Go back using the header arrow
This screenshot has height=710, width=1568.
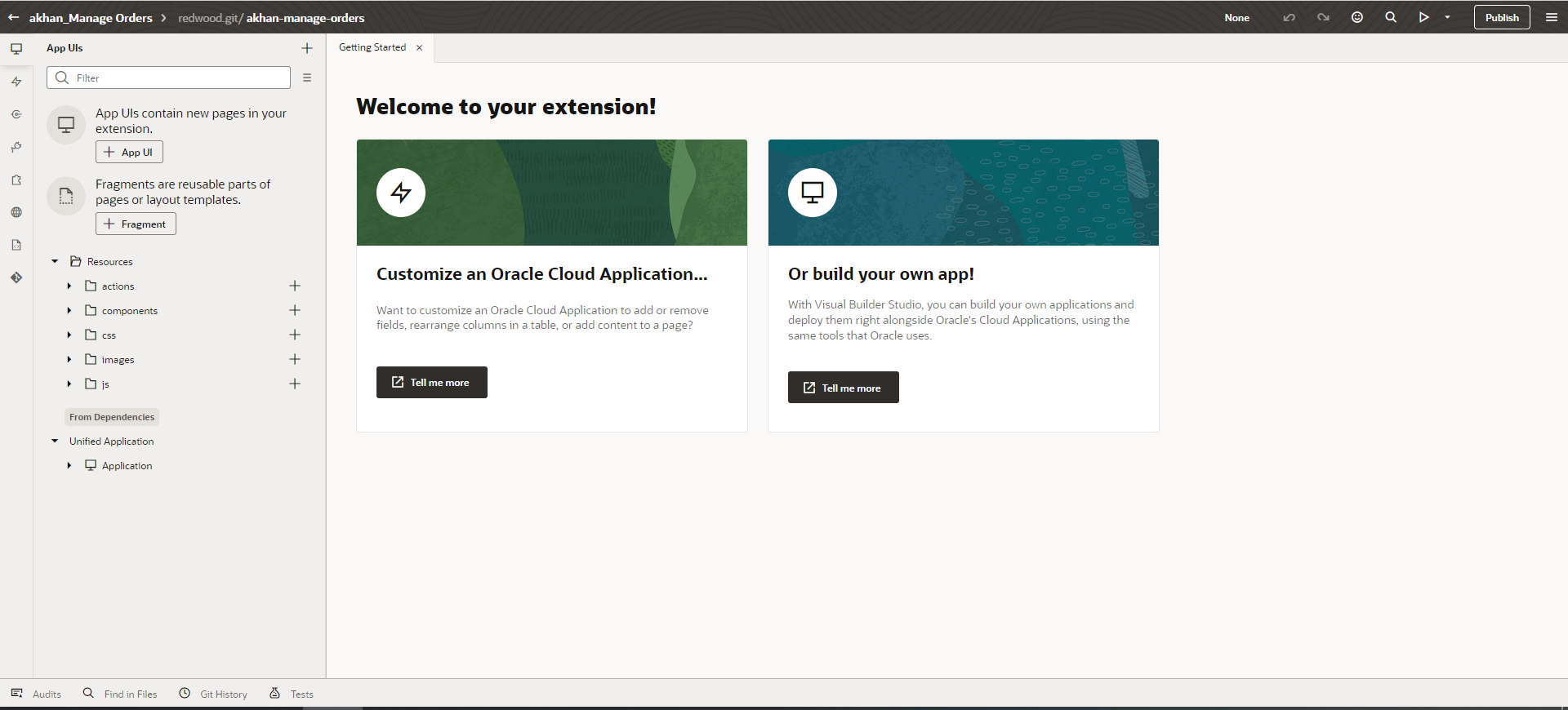(13, 17)
